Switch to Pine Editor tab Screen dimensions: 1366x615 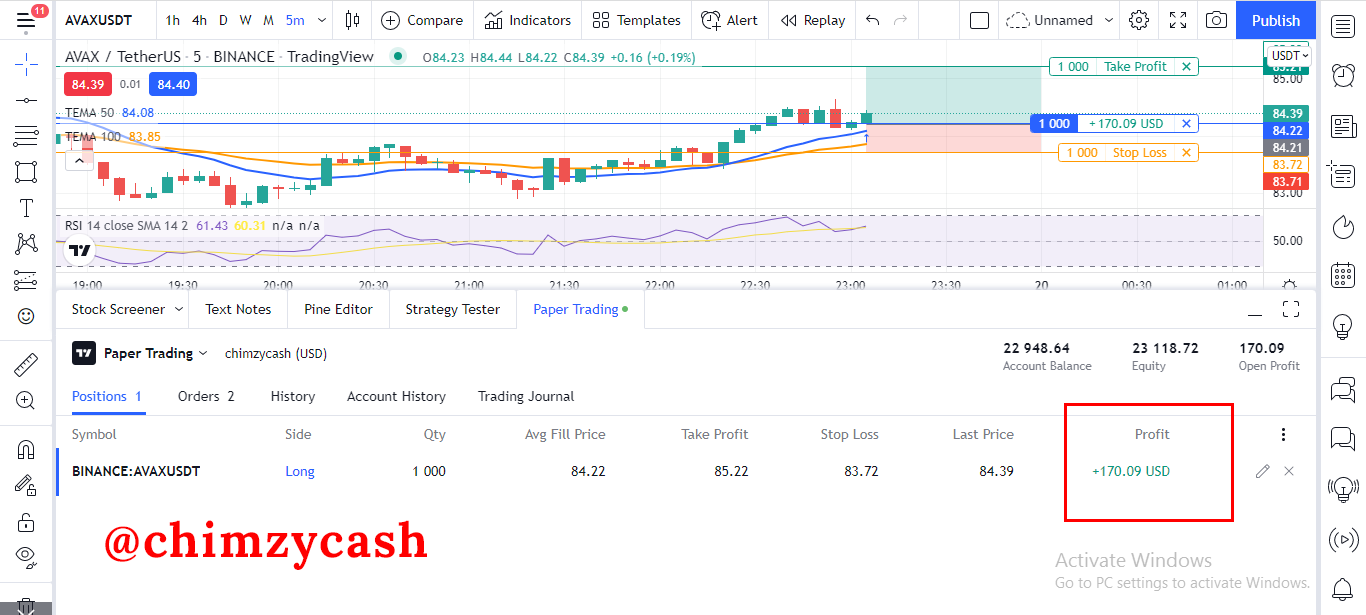(x=338, y=309)
